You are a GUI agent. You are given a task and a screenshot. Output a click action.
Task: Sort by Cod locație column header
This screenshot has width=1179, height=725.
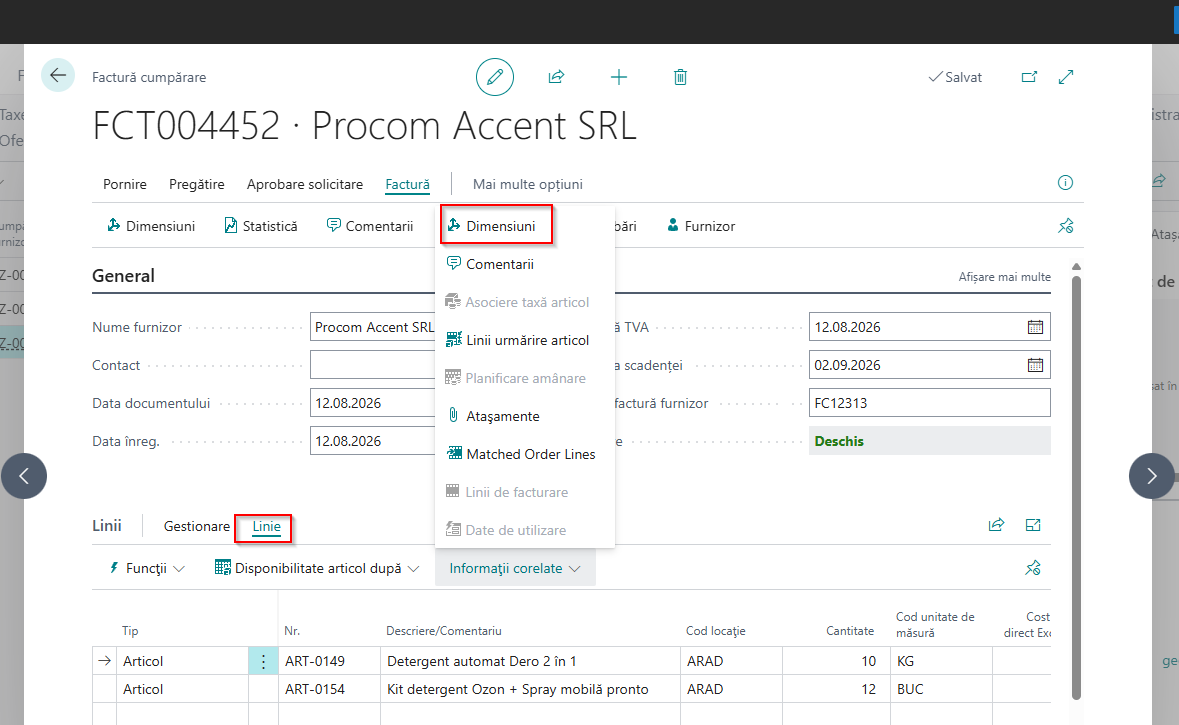pyautogui.click(x=715, y=631)
